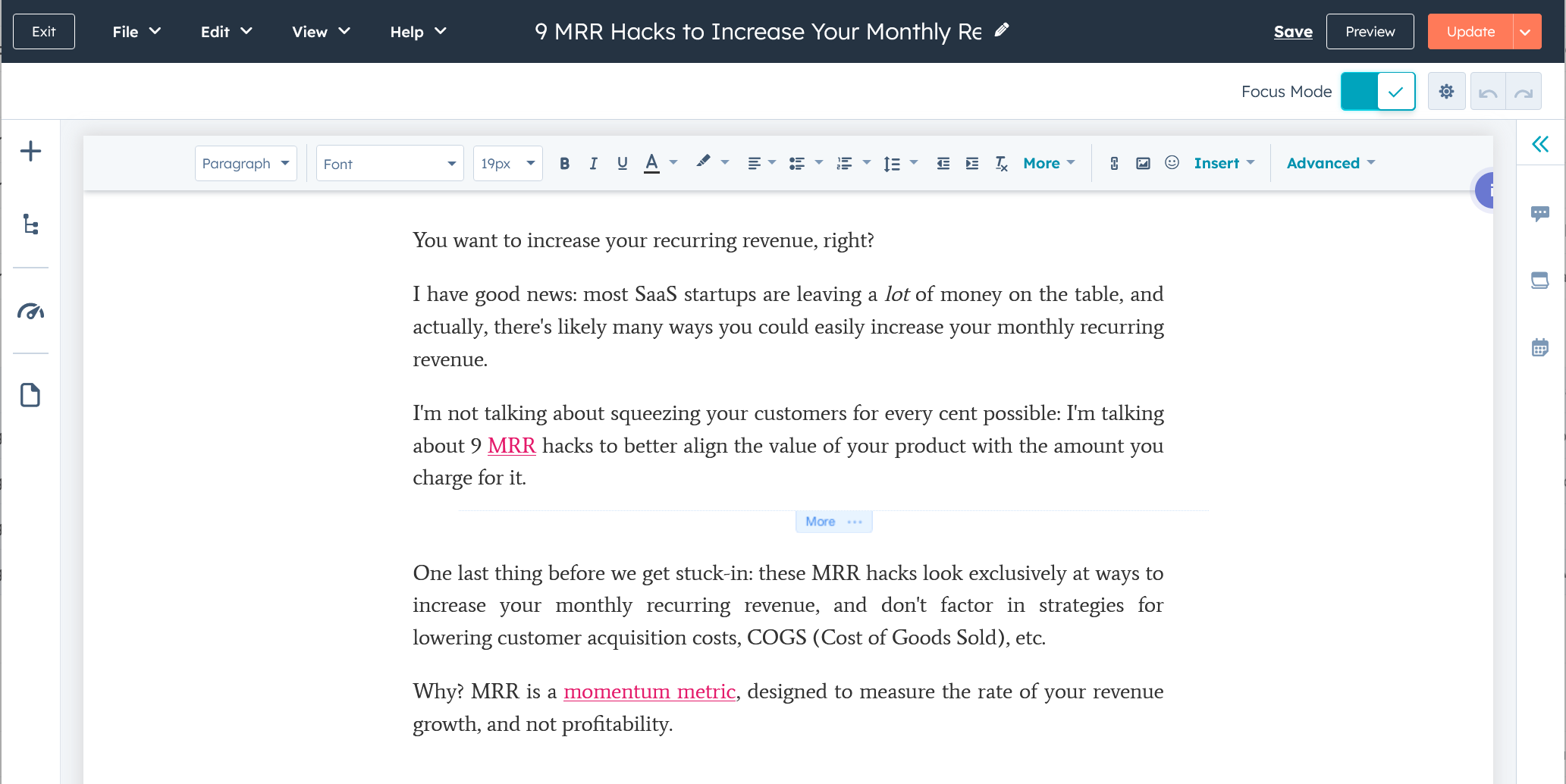Image resolution: width=1566 pixels, height=784 pixels.
Task: Toggle underline formatting
Action: [623, 163]
